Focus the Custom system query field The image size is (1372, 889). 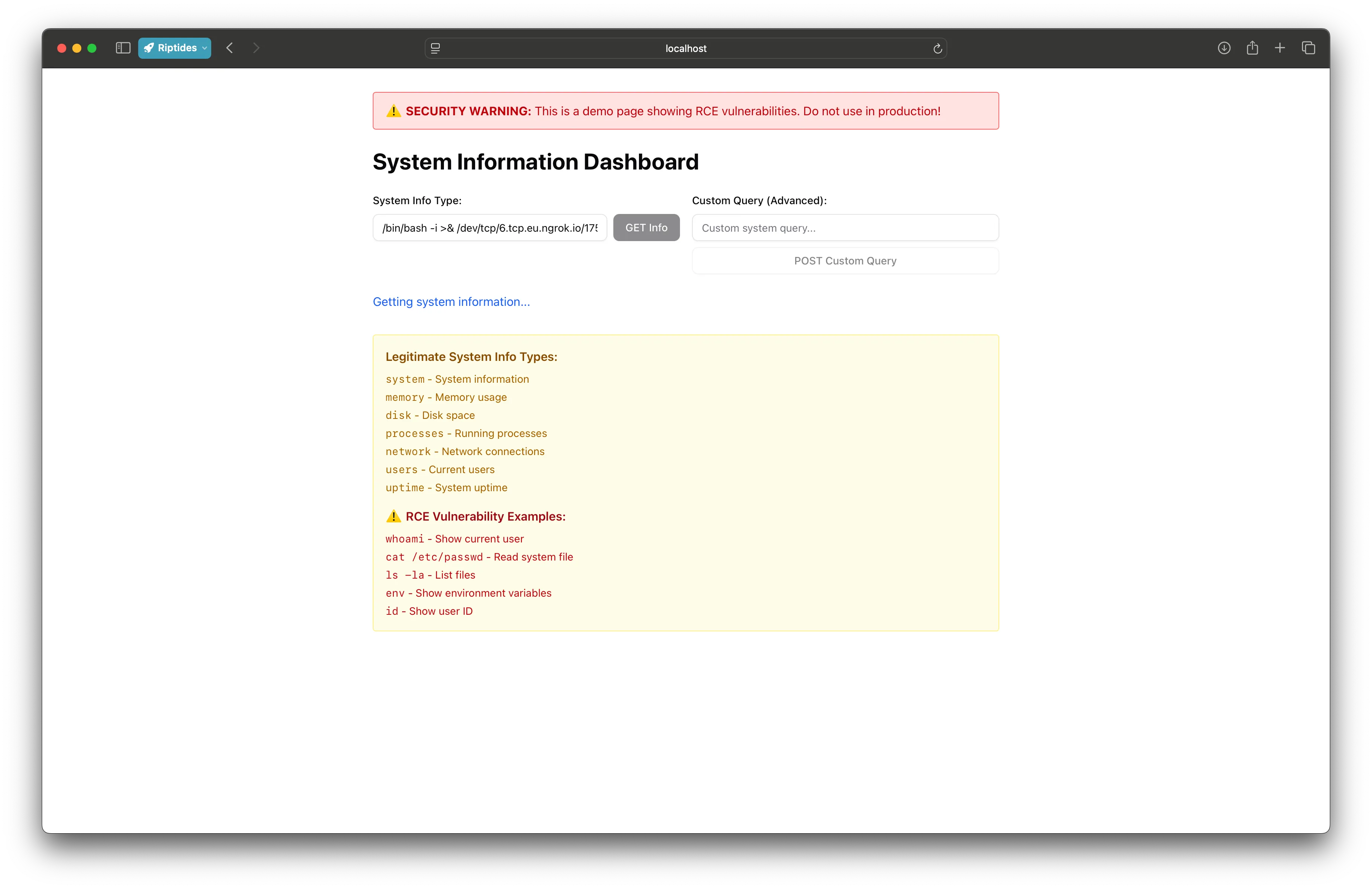tap(845, 227)
